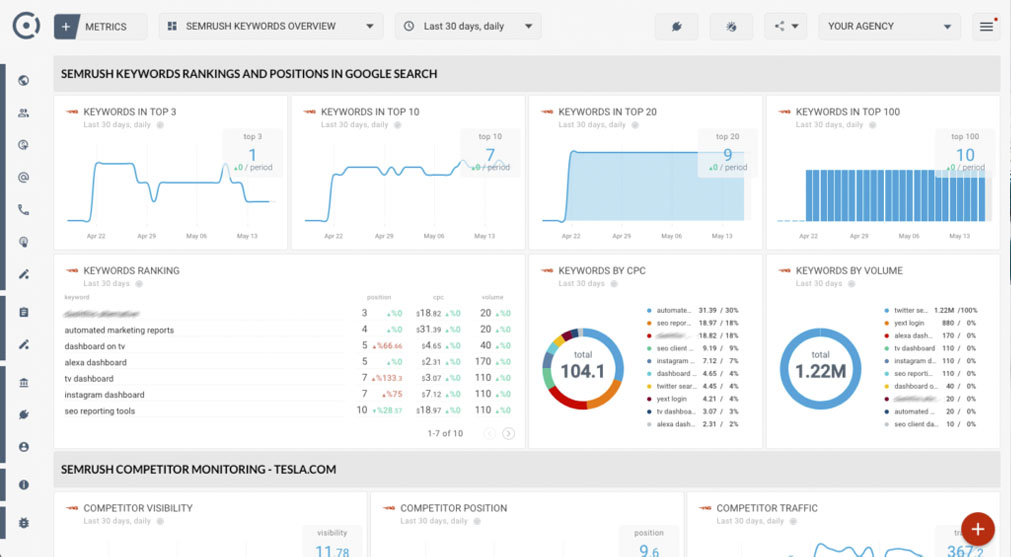Select 'tv dashboard' keyword row
Viewport: 1011px width, 557px height.
[289, 378]
